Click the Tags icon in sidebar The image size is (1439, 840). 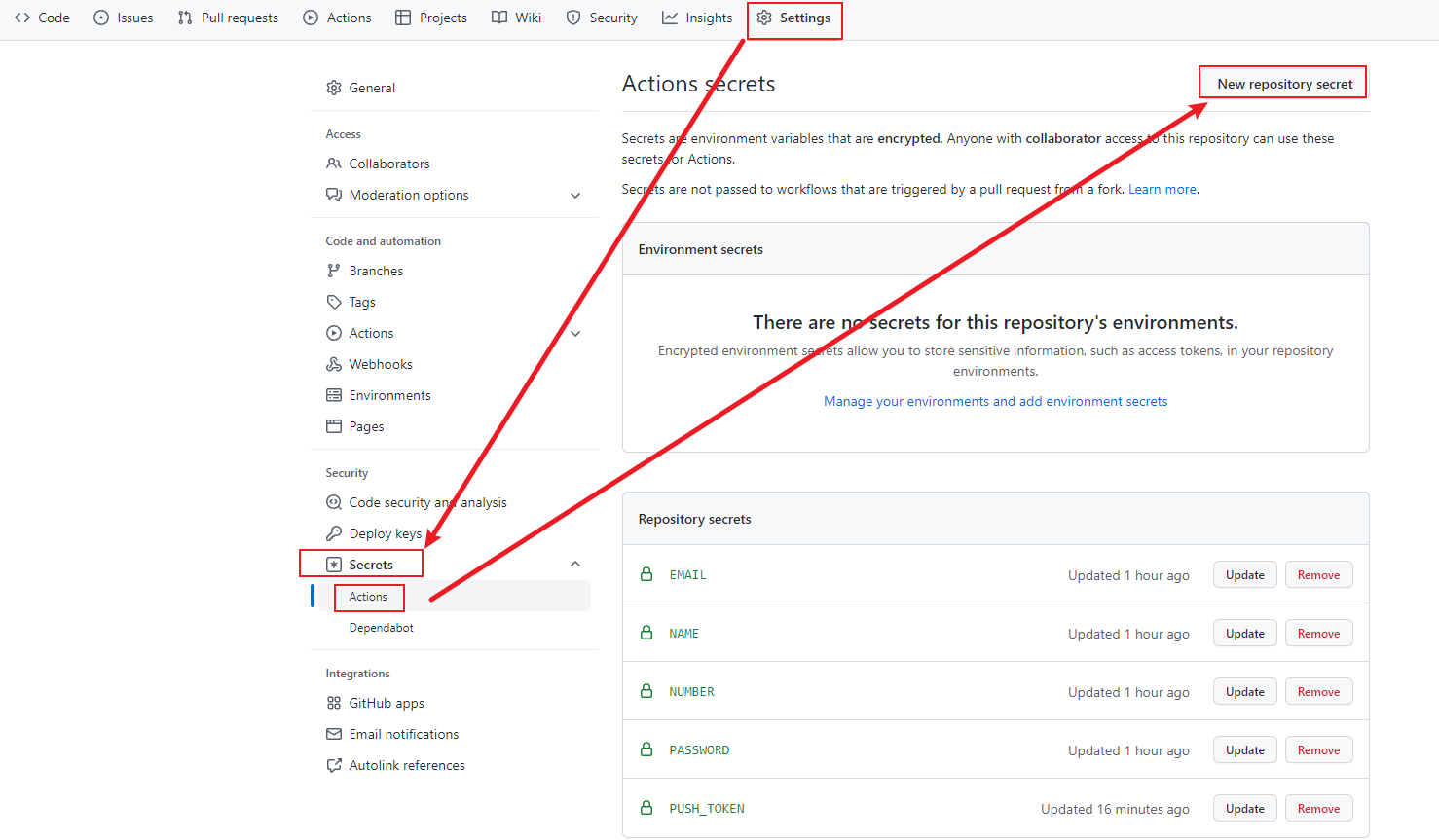(334, 302)
